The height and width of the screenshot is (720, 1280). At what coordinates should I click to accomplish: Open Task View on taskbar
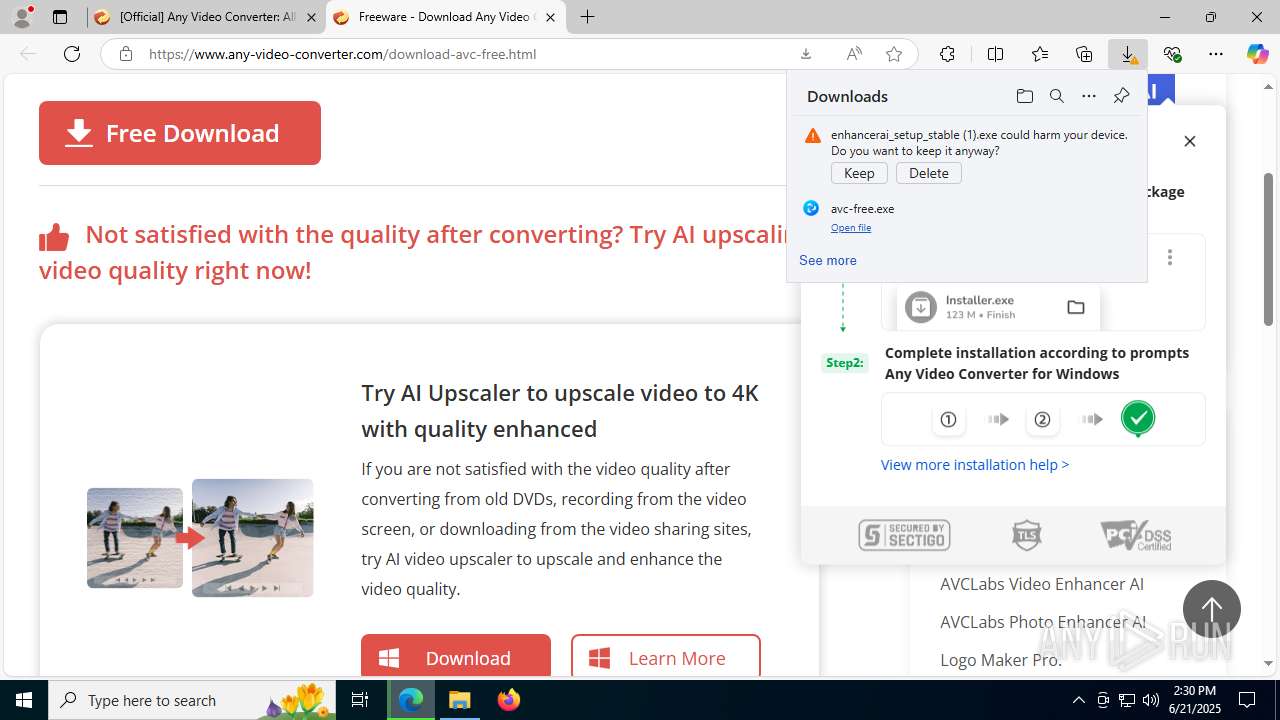pos(361,700)
